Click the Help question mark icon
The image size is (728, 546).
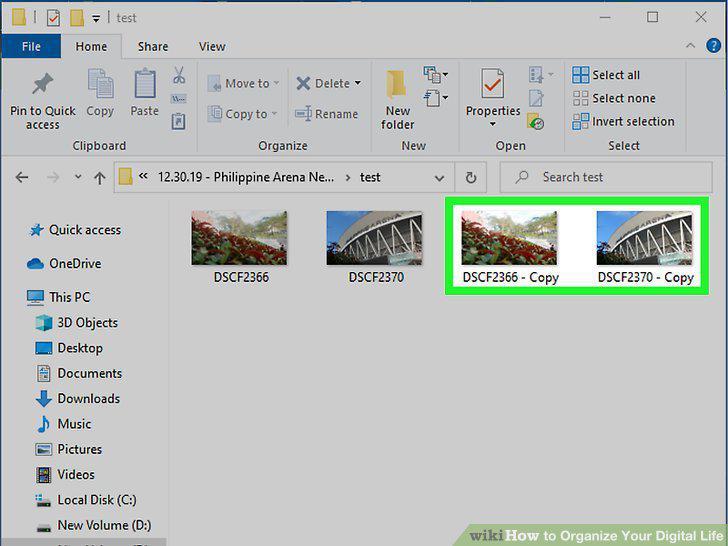pyautogui.click(x=713, y=46)
